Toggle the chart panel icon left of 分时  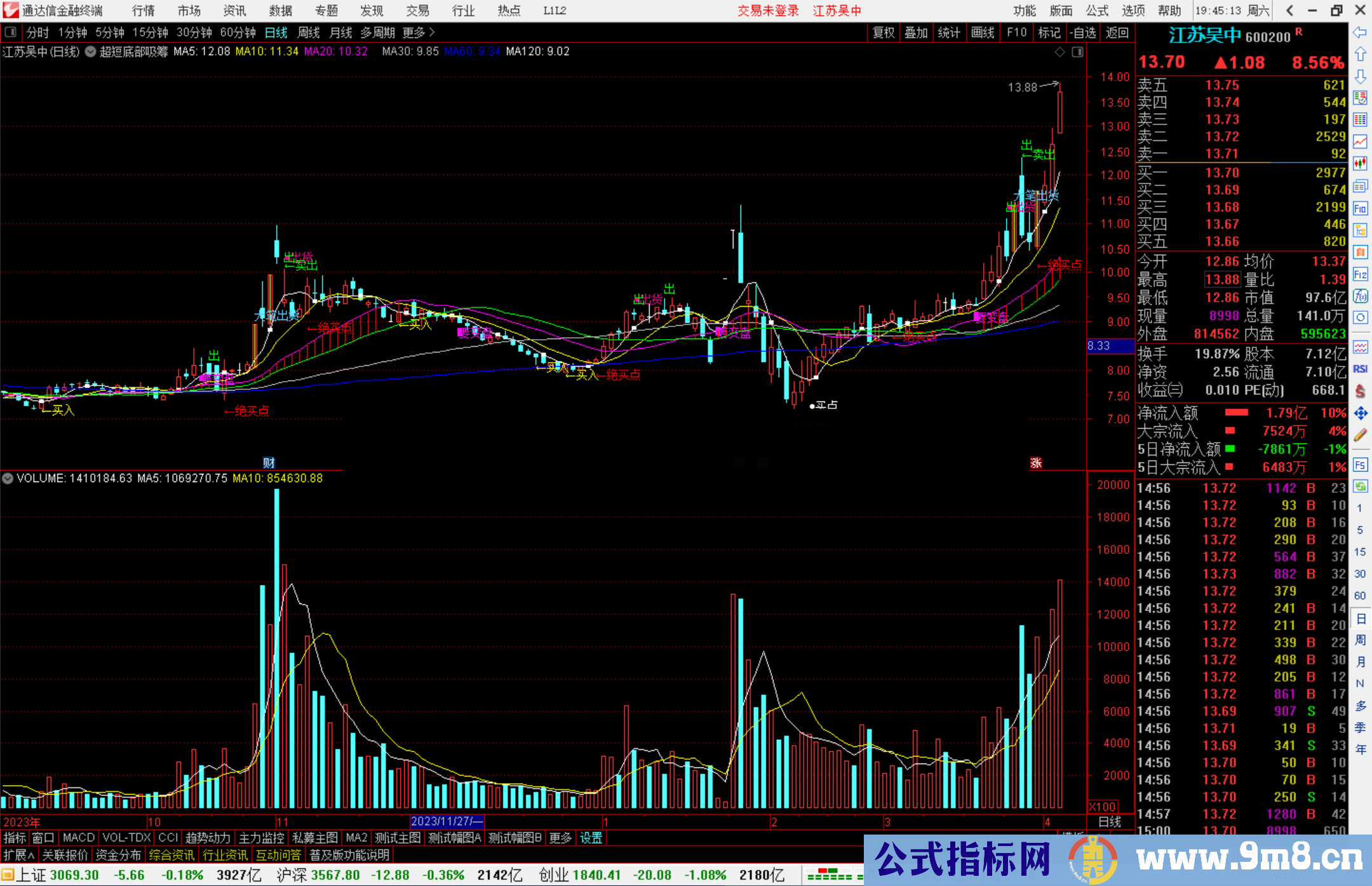(11, 32)
